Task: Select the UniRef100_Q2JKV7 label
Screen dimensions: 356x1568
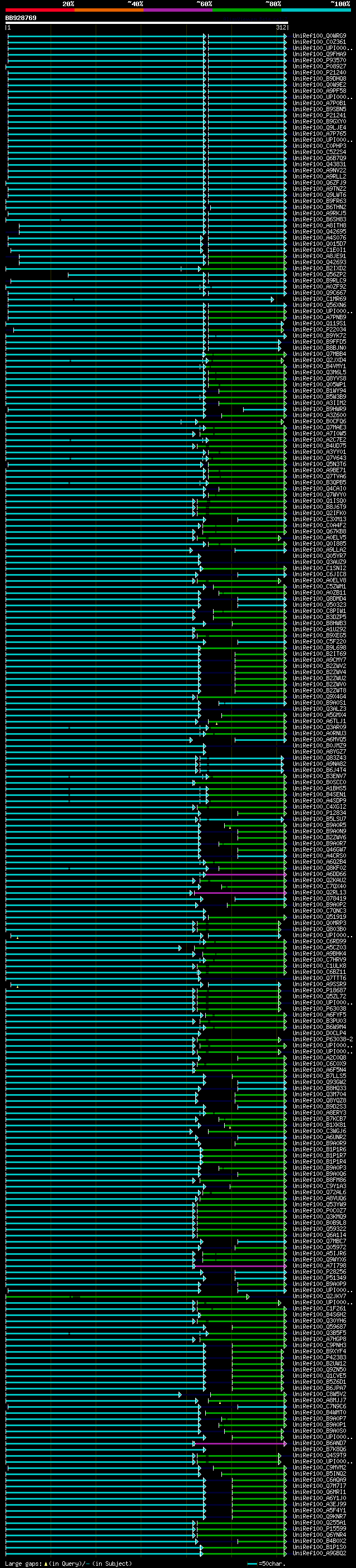Action: (319, 1296)
